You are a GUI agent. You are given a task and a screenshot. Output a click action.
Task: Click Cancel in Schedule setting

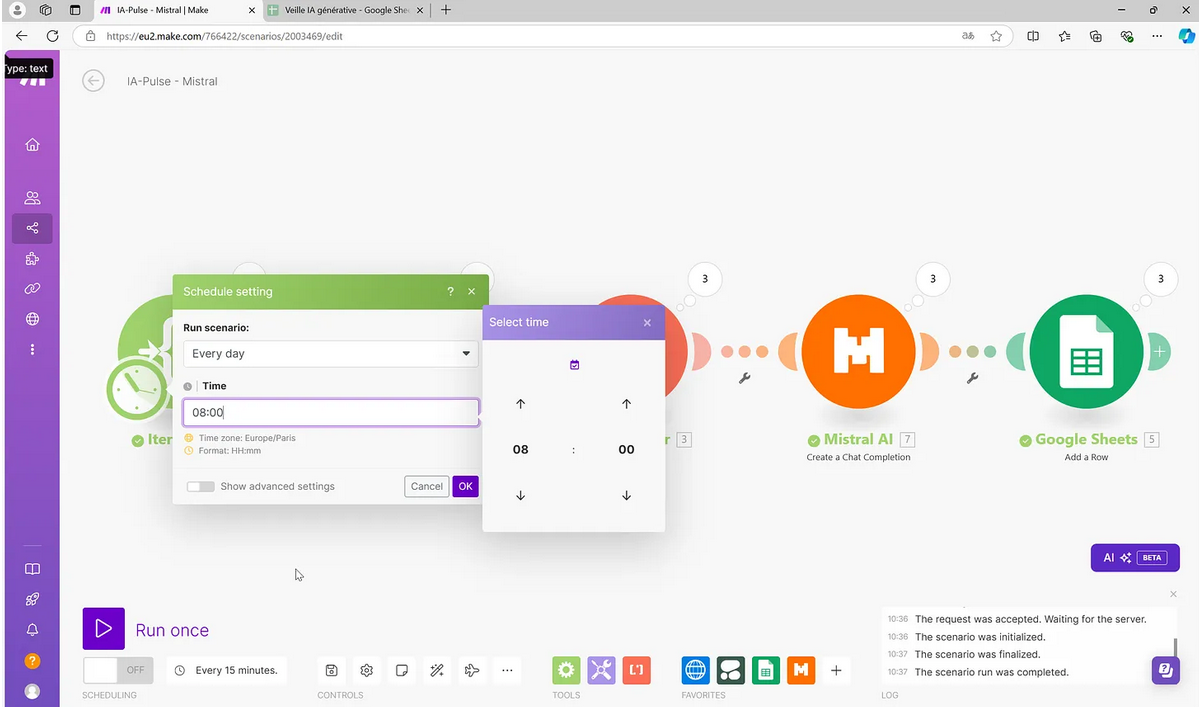tap(426, 486)
